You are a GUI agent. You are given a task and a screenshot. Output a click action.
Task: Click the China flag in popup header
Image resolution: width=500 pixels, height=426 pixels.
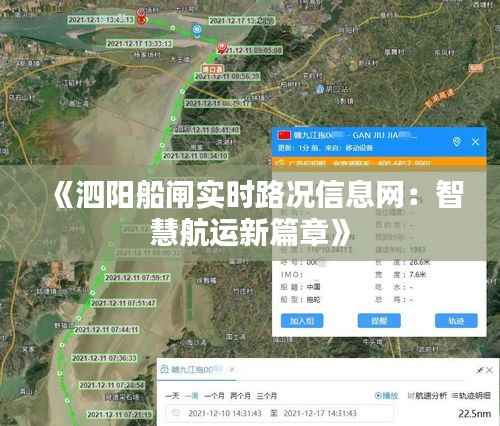click(284, 135)
